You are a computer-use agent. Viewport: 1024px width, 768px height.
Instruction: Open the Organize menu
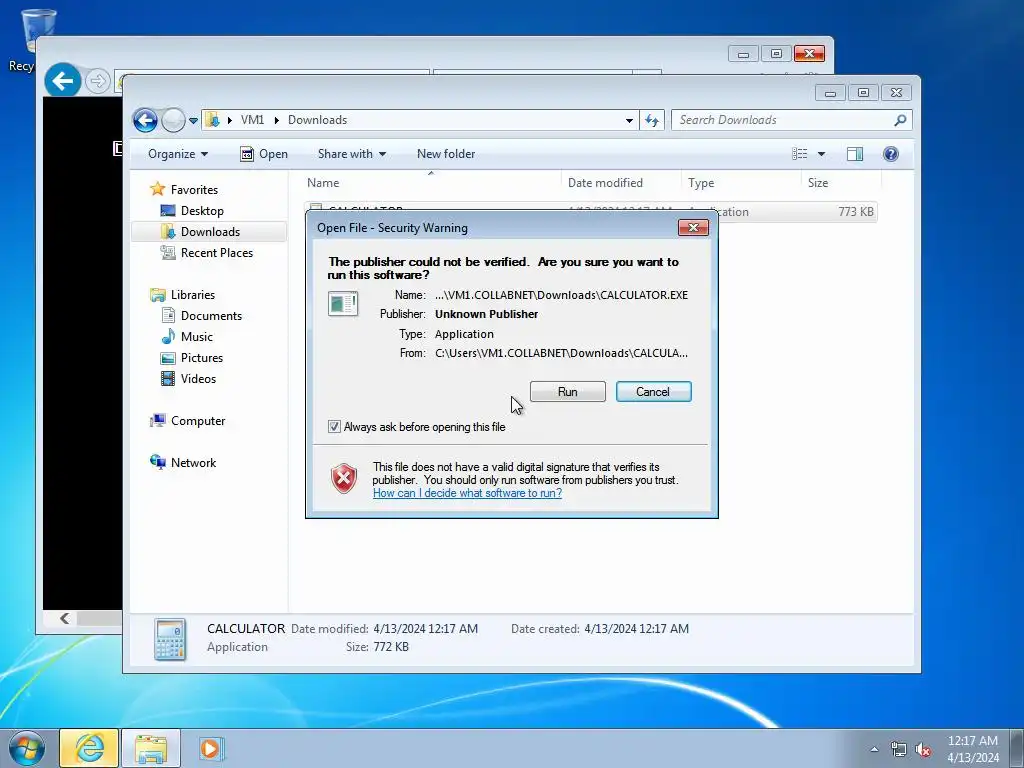(178, 154)
